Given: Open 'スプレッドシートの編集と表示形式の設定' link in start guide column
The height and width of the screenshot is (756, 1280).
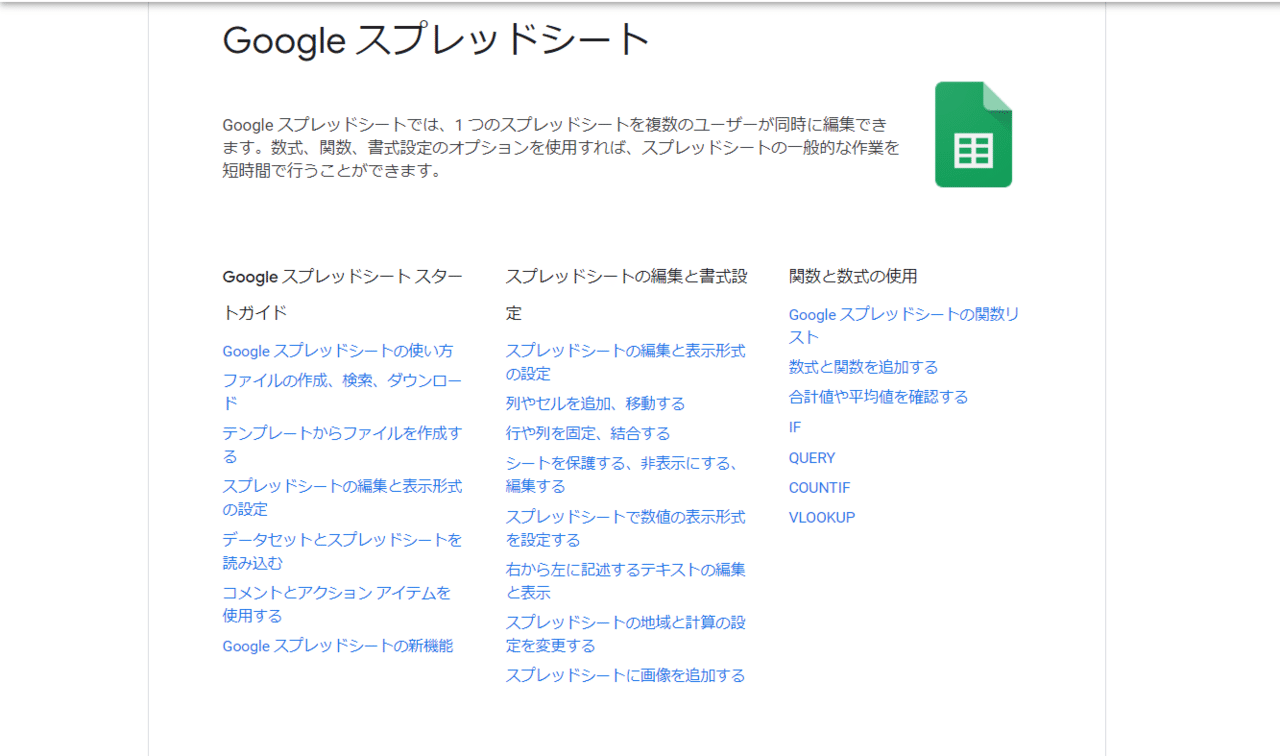Looking at the screenshot, I should pos(342,498).
